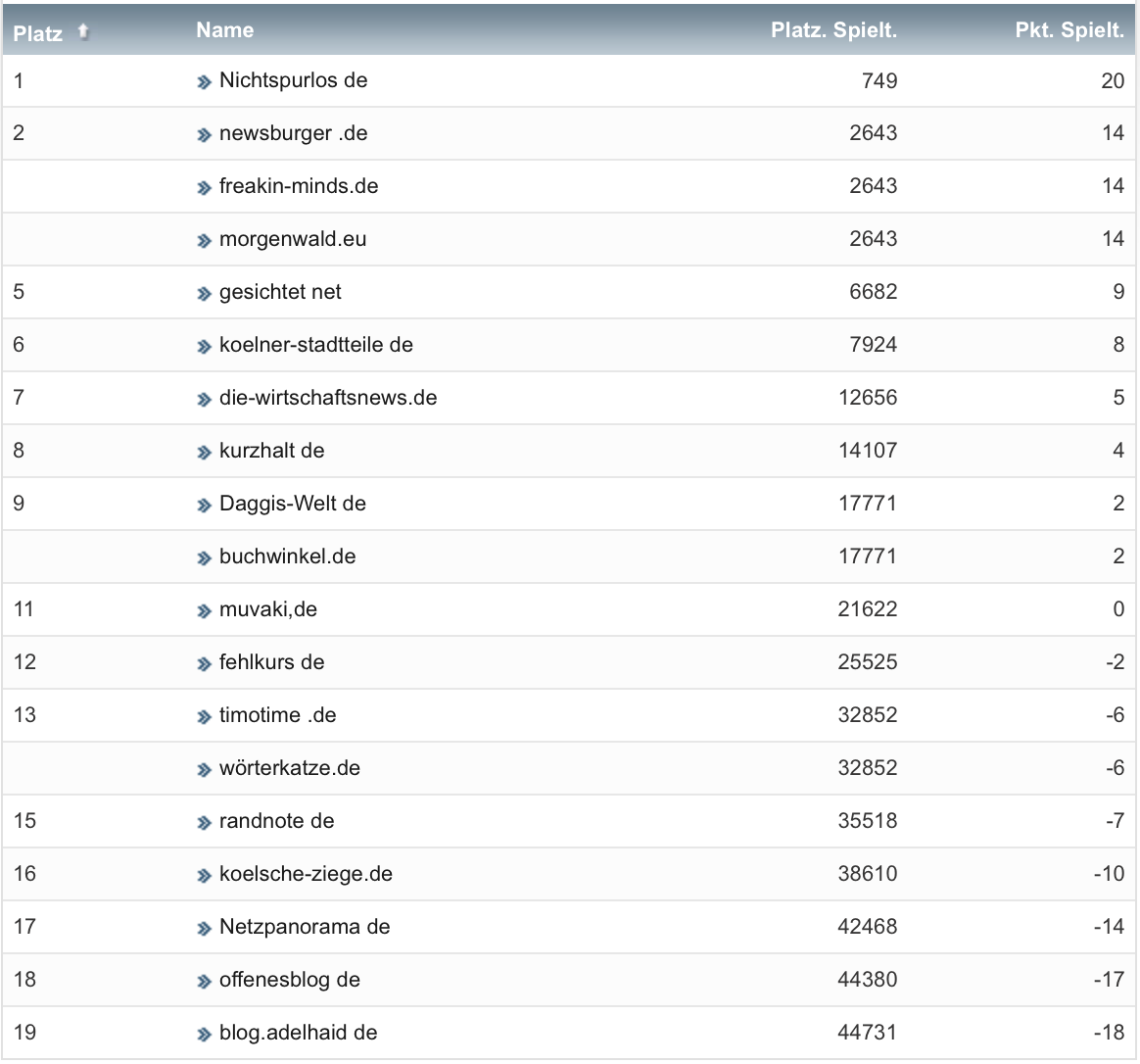Image resolution: width=1140 pixels, height=1064 pixels.
Task: Select the placement value 749
Action: coord(879,80)
